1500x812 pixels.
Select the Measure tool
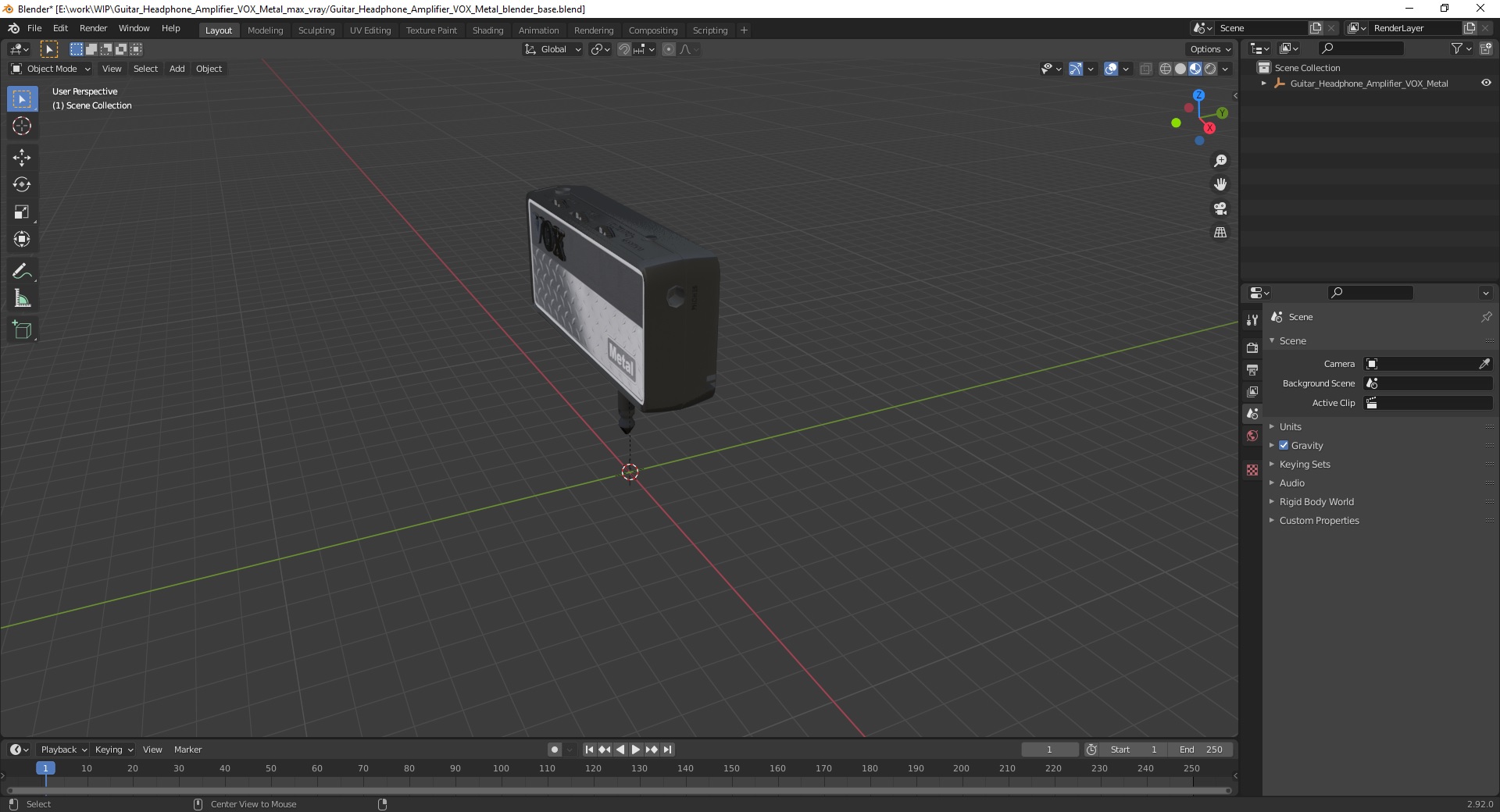point(22,299)
